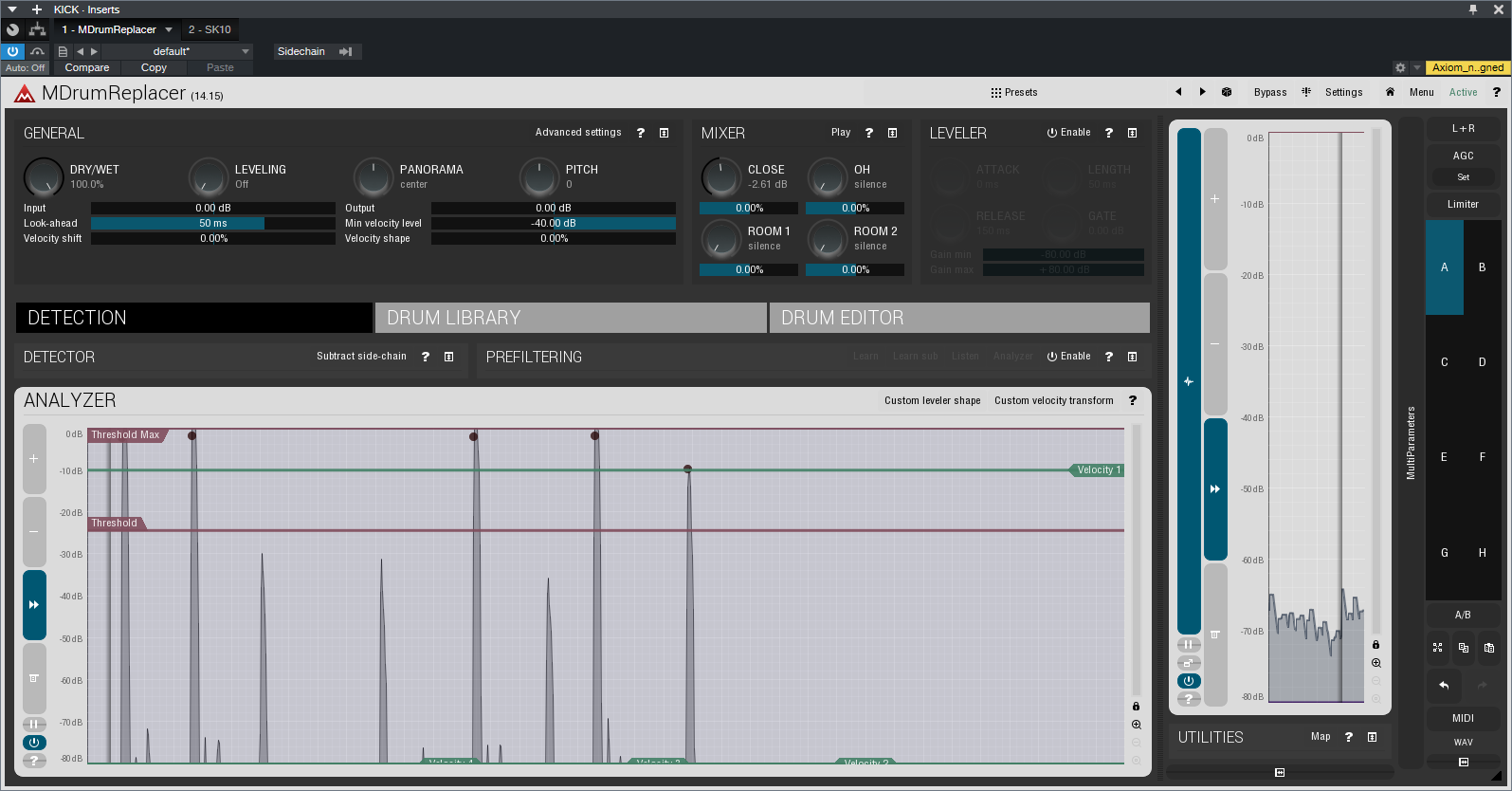
Task: Open the channel routing view icon
Action: (x=37, y=29)
